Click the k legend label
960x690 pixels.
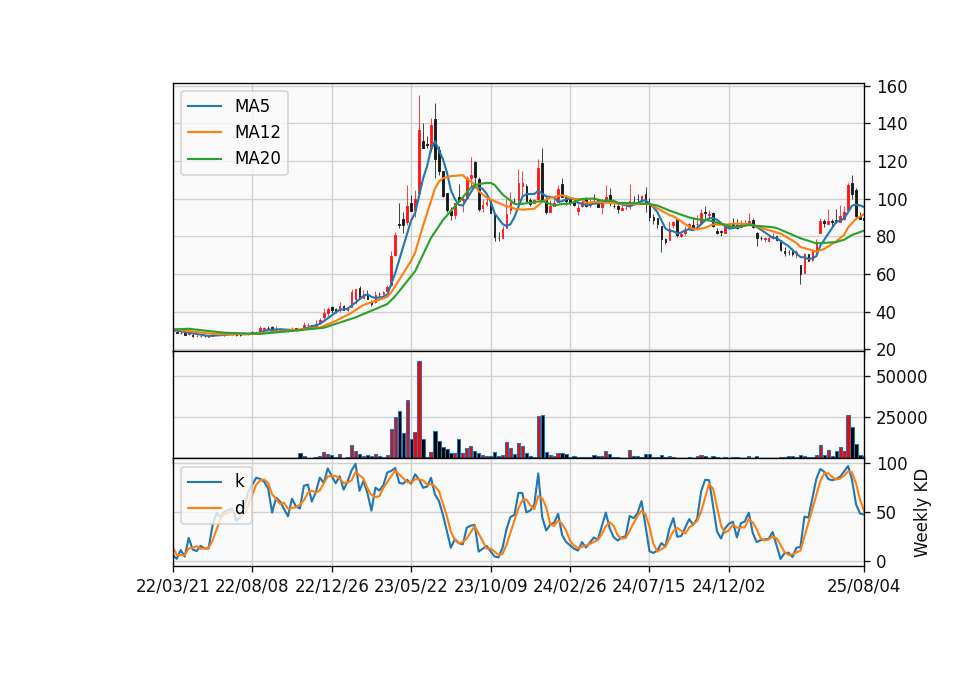(239, 481)
